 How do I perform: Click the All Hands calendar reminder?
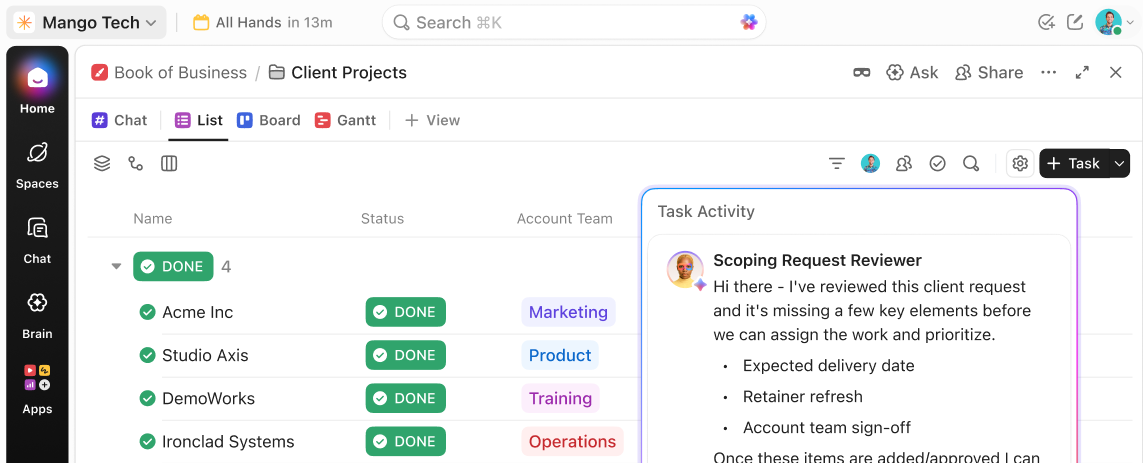coord(262,23)
